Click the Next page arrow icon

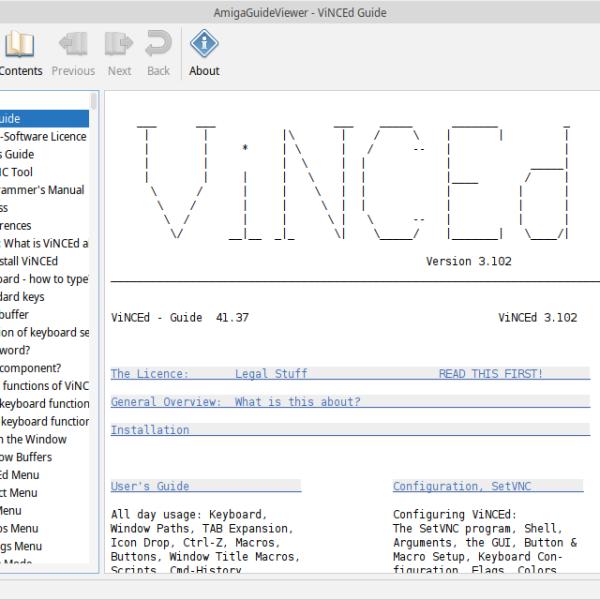[119, 44]
